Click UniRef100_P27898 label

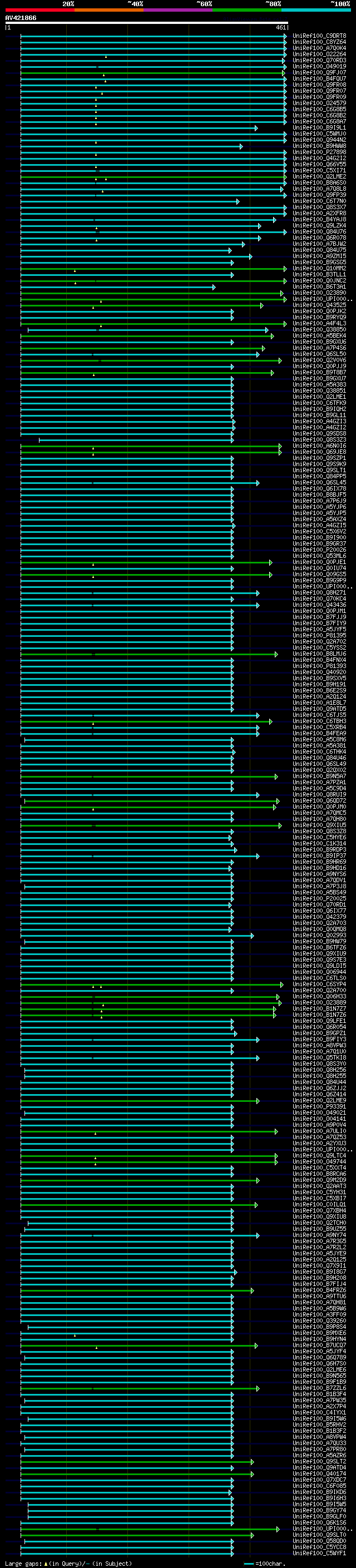(319, 152)
